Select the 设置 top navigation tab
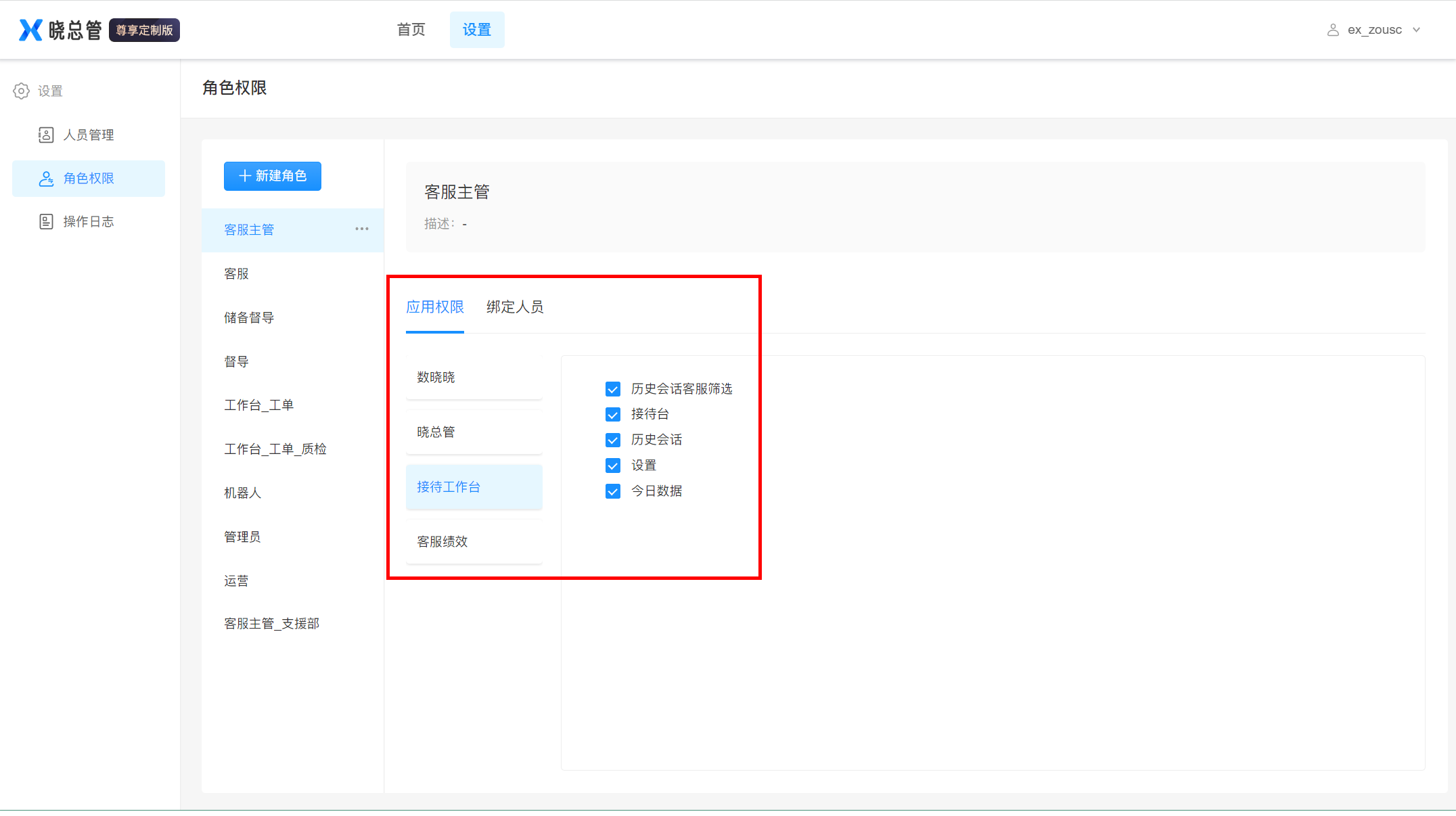 click(477, 30)
